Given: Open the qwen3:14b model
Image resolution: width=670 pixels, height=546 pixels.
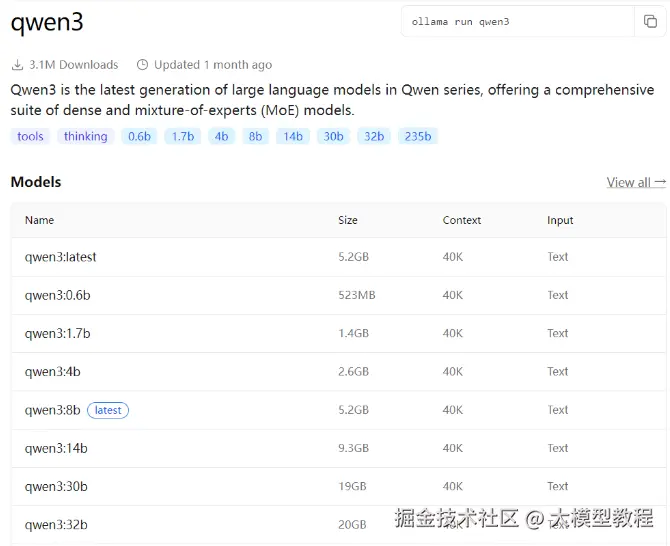Looking at the screenshot, I should (56, 448).
